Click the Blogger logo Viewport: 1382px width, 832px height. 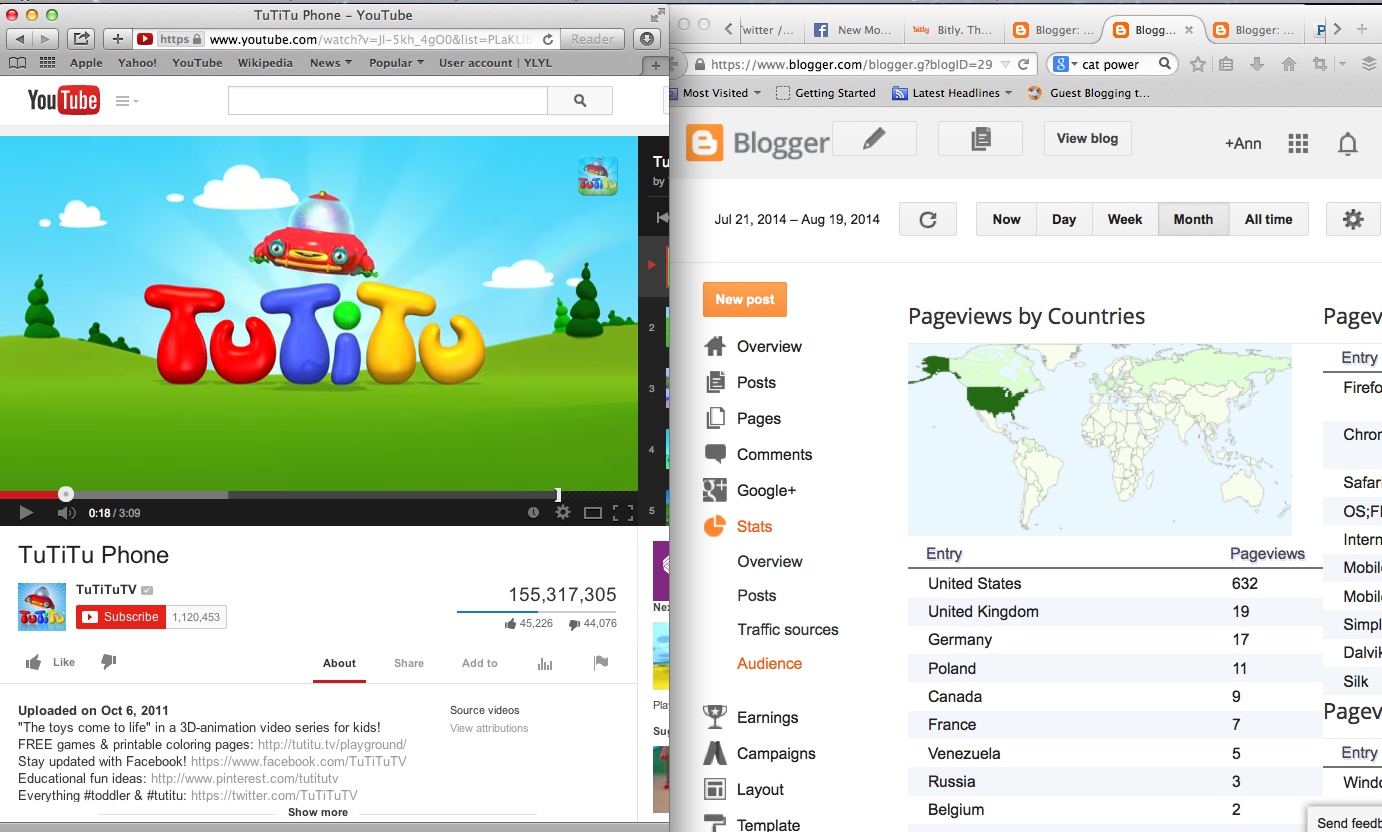pos(758,143)
